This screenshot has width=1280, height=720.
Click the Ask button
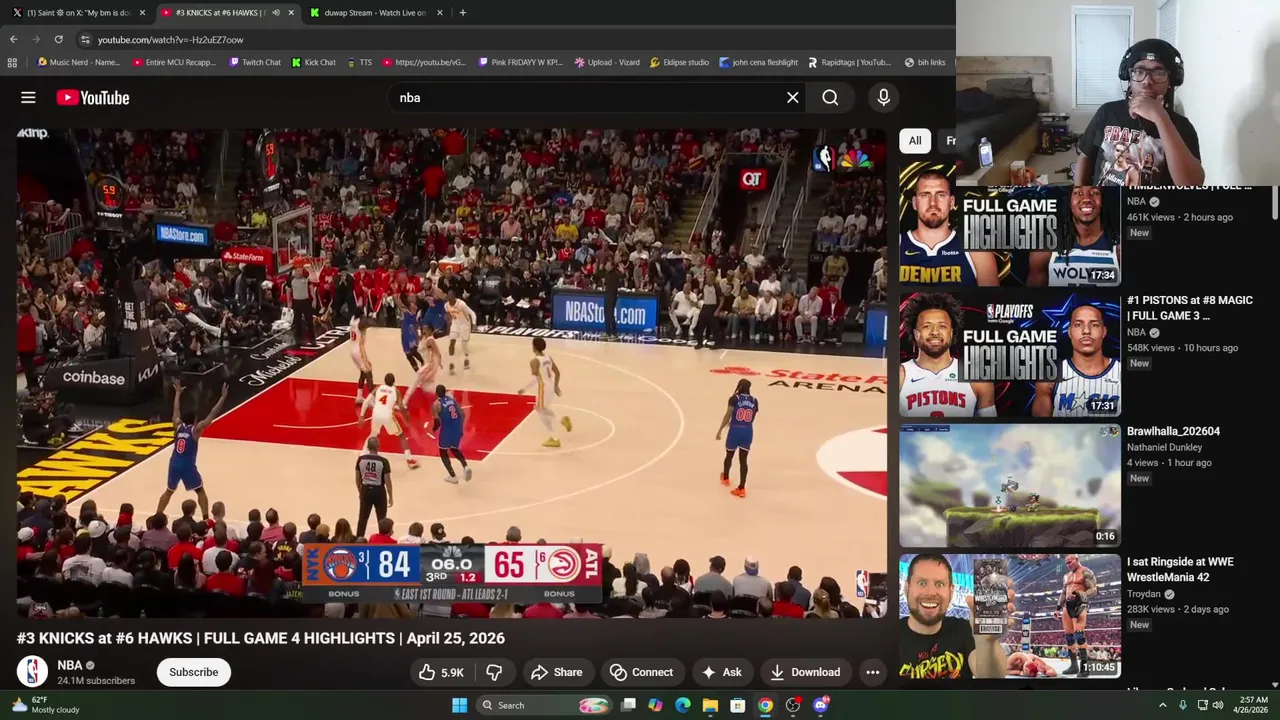721,672
